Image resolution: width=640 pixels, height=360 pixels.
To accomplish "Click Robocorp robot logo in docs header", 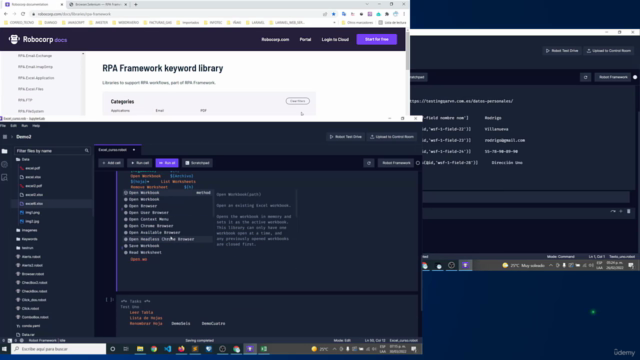I will 14,39.
